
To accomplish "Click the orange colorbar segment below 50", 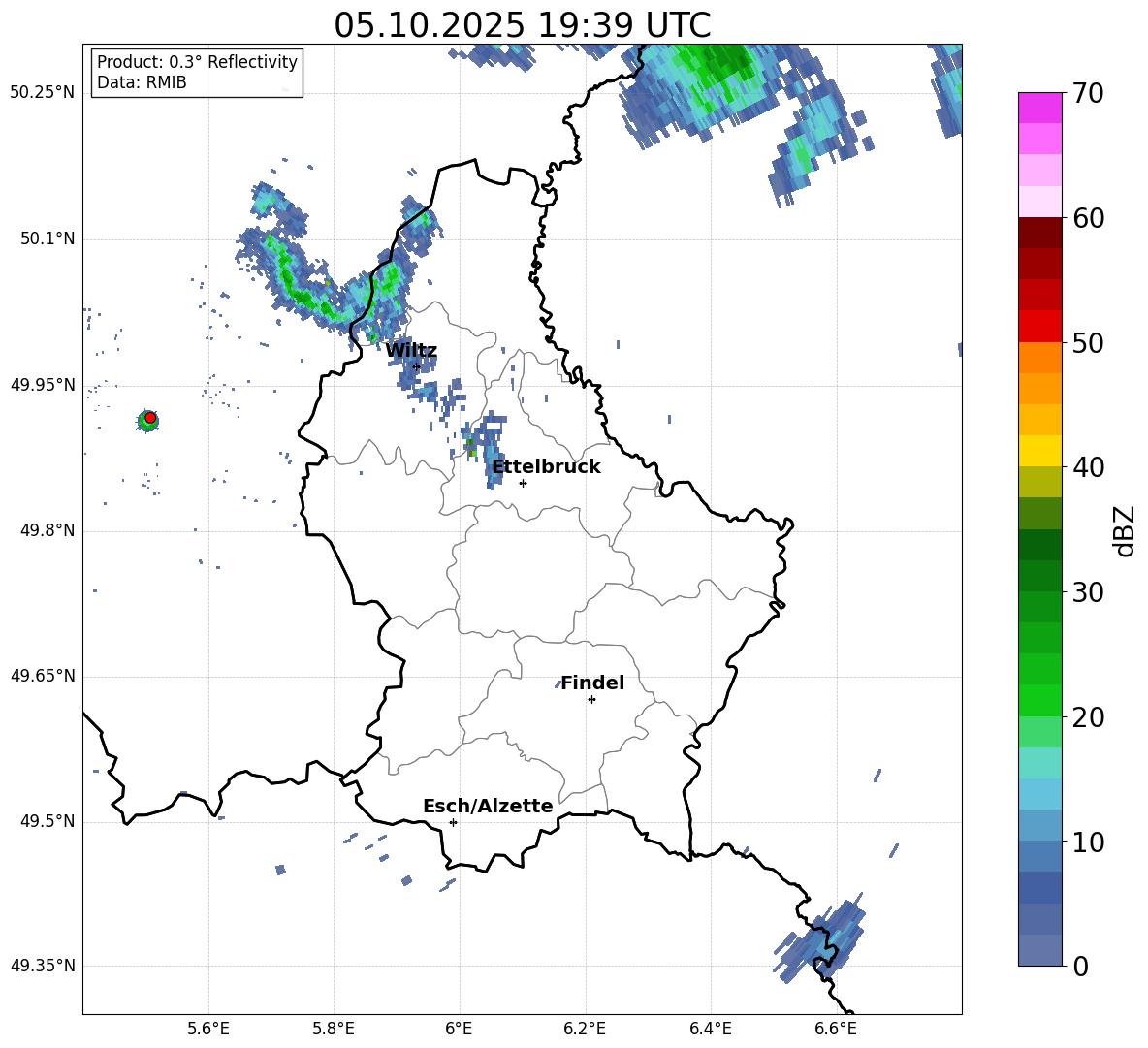I will click(1039, 357).
